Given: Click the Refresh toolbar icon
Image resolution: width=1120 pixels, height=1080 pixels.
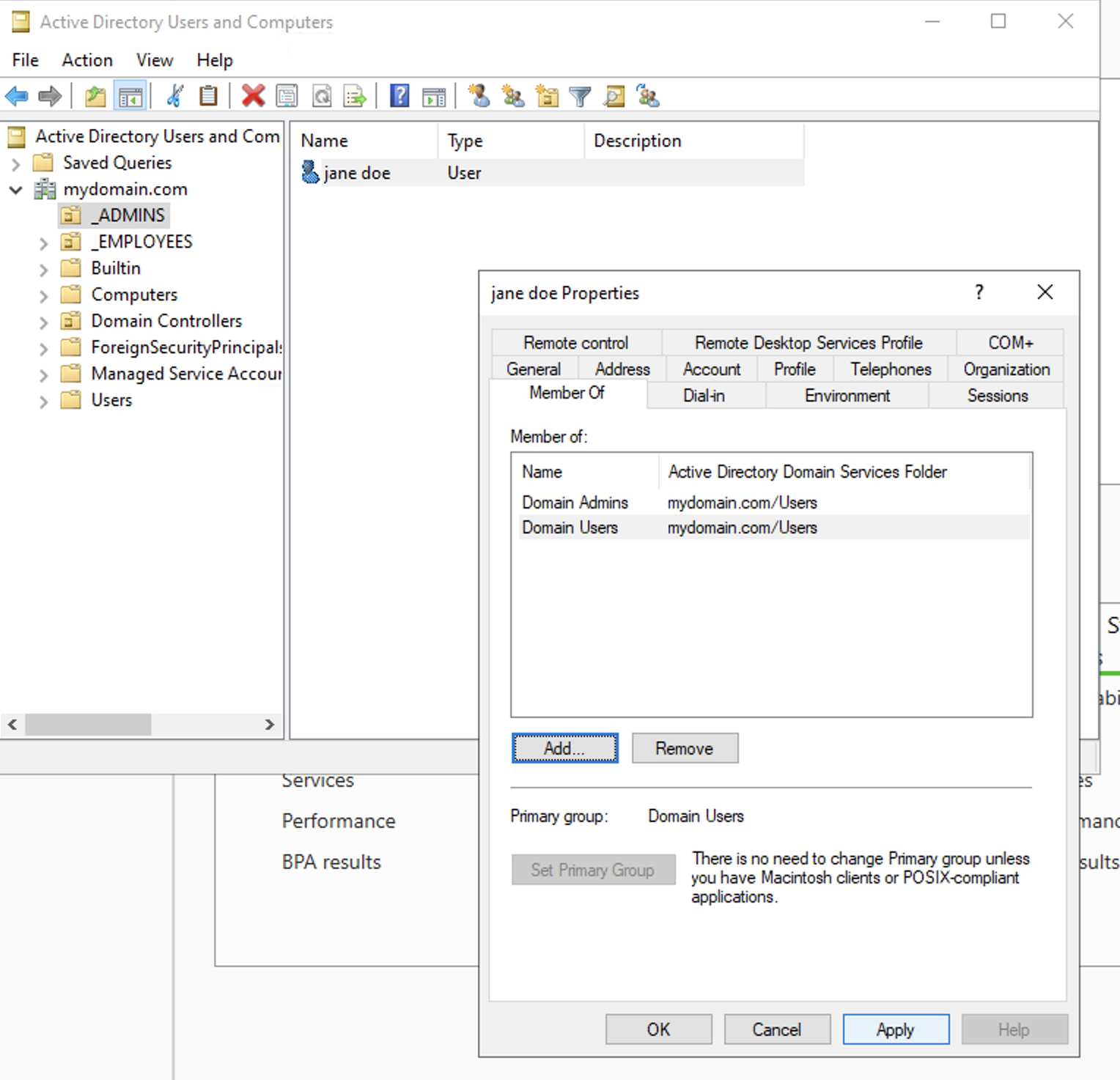Looking at the screenshot, I should [x=322, y=96].
